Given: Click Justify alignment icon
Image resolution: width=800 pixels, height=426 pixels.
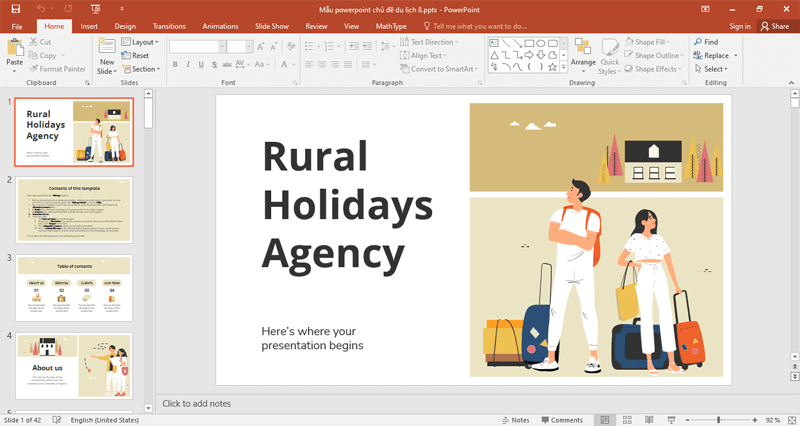Looking at the screenshot, I should 348,64.
